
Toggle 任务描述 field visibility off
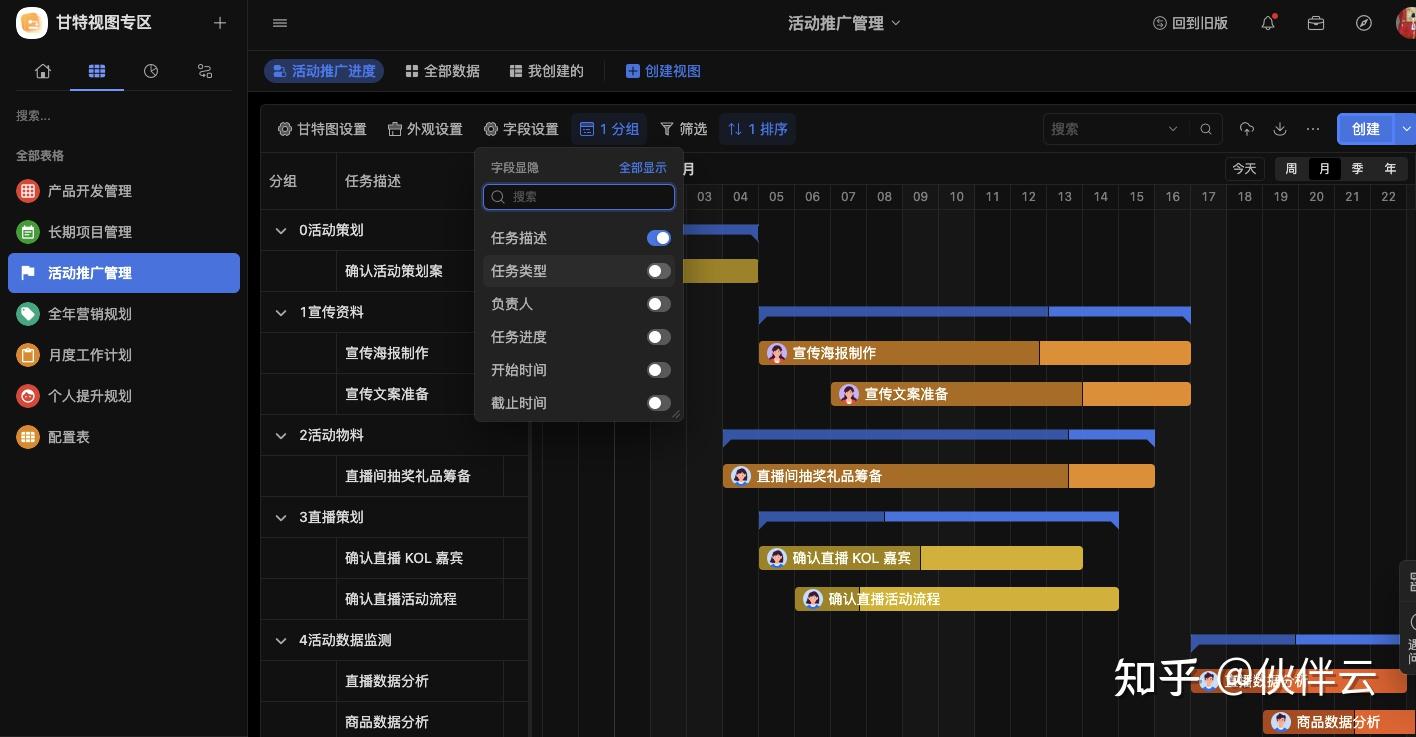[659, 238]
